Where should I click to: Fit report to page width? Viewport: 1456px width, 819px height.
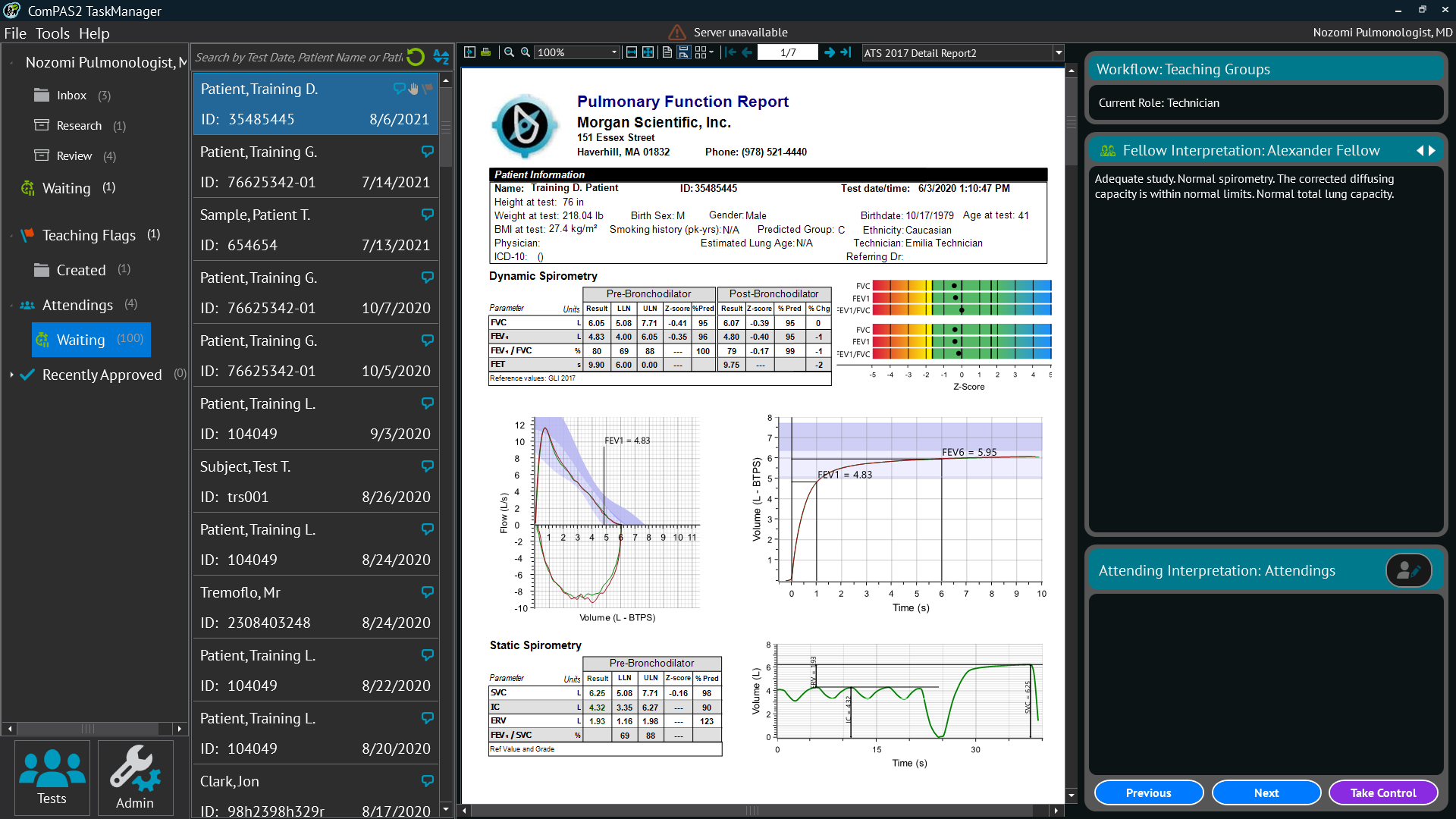point(631,52)
